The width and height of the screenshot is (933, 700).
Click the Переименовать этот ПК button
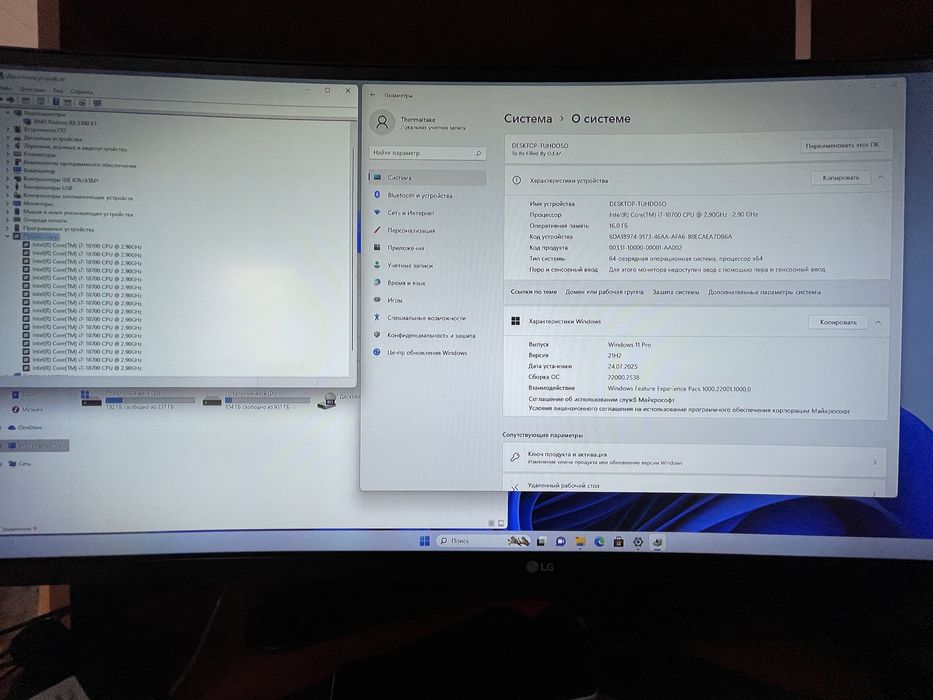841,145
